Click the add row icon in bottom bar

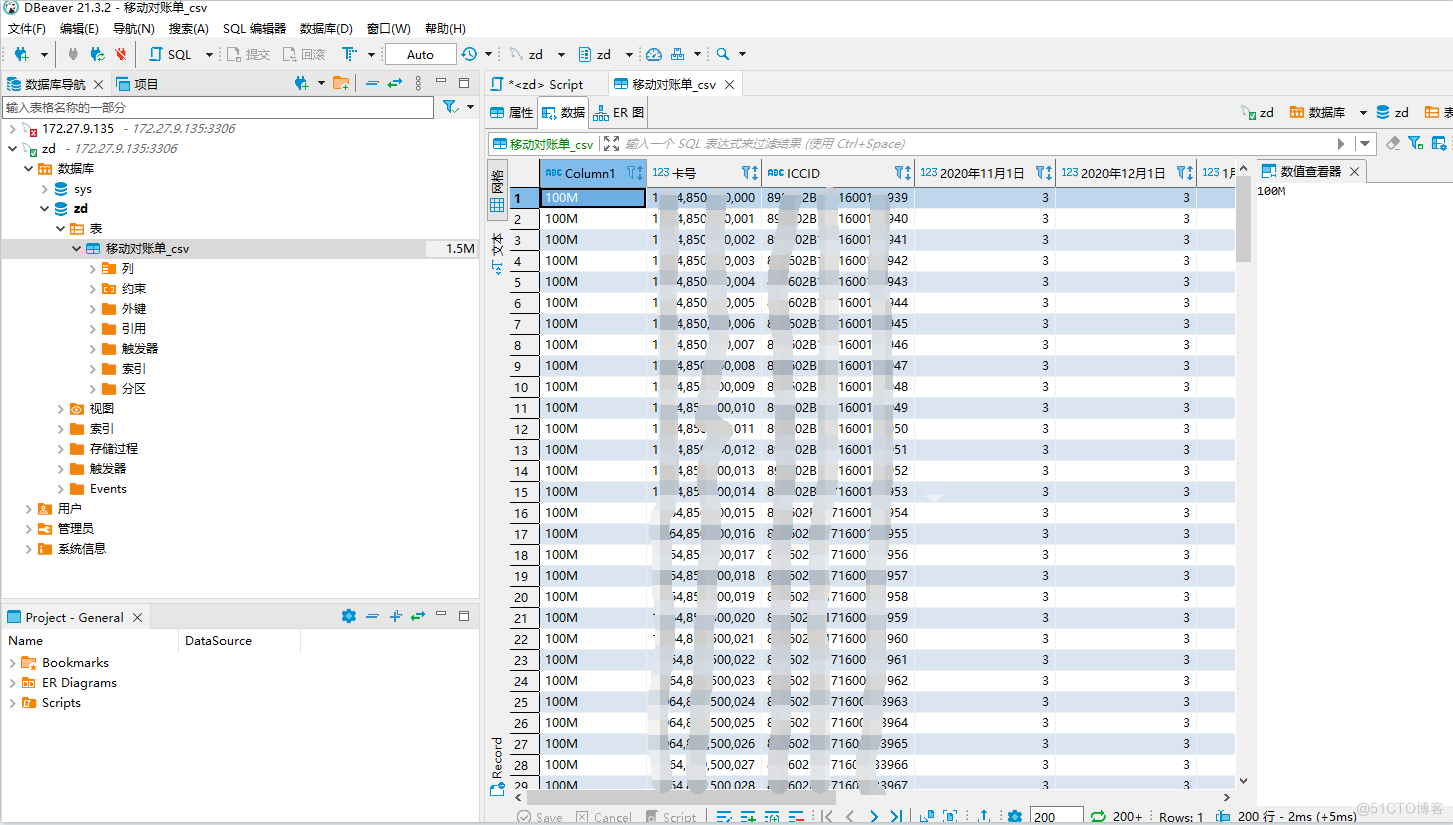[747, 817]
